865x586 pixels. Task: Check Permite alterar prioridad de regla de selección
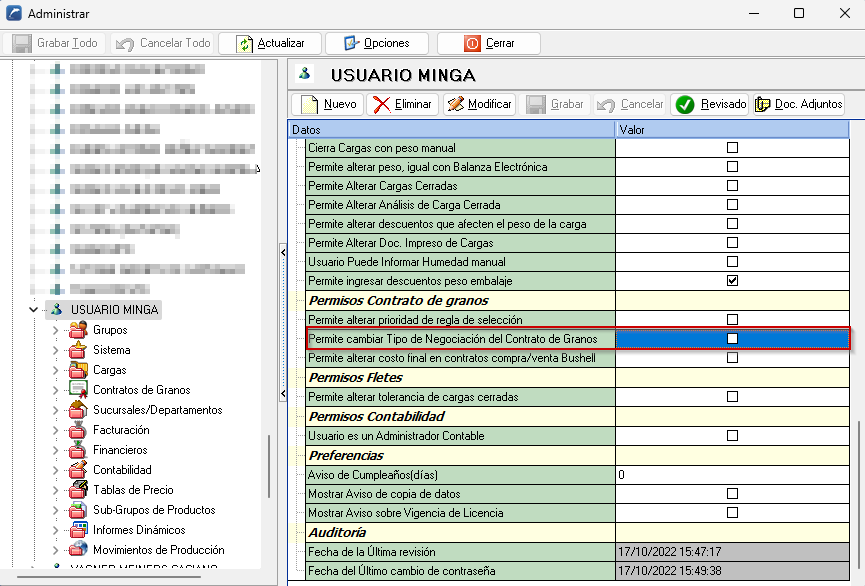point(732,319)
